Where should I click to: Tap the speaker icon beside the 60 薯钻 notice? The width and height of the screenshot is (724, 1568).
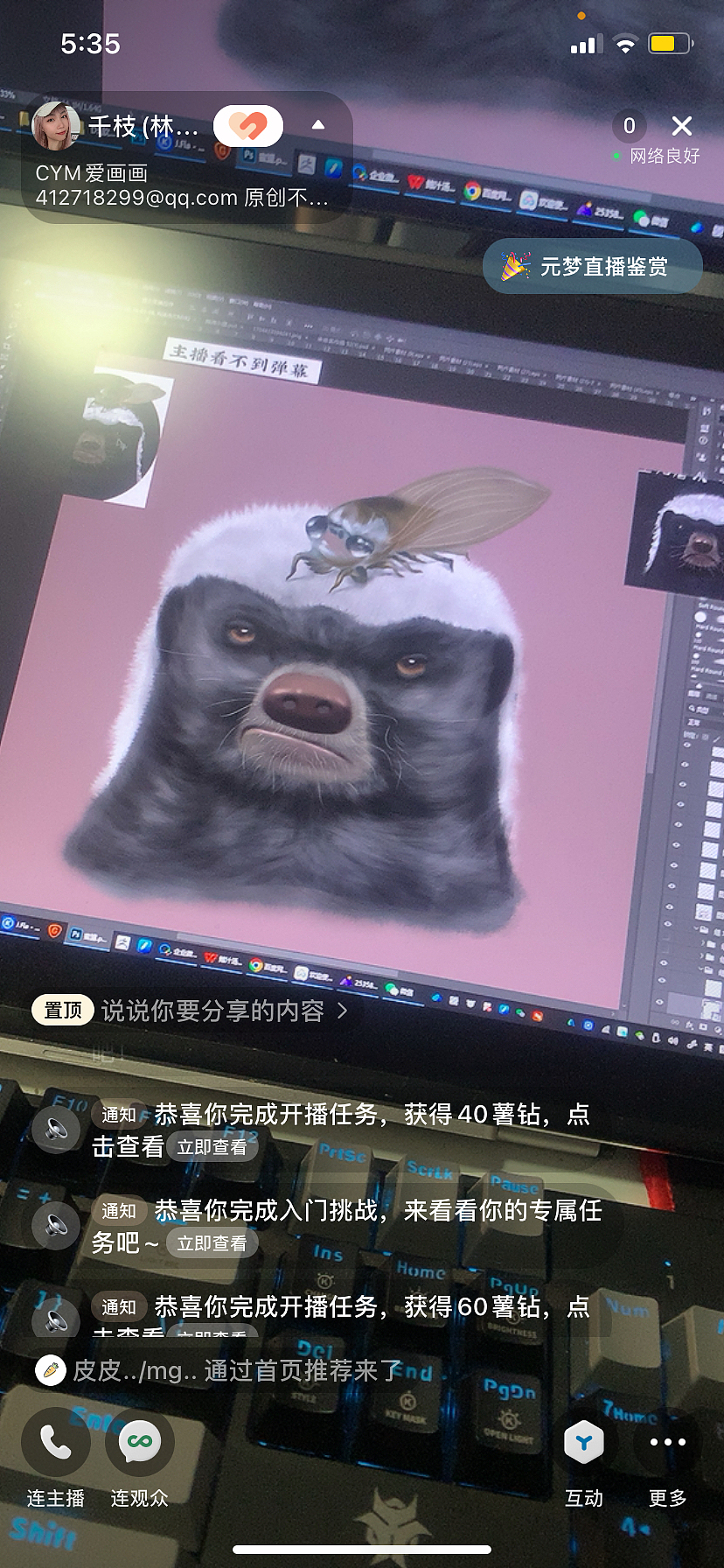[57, 1318]
